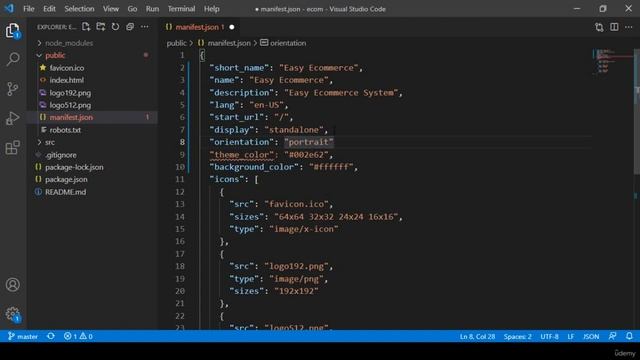Click the unsaved dot on manifest.json tab

(232, 27)
